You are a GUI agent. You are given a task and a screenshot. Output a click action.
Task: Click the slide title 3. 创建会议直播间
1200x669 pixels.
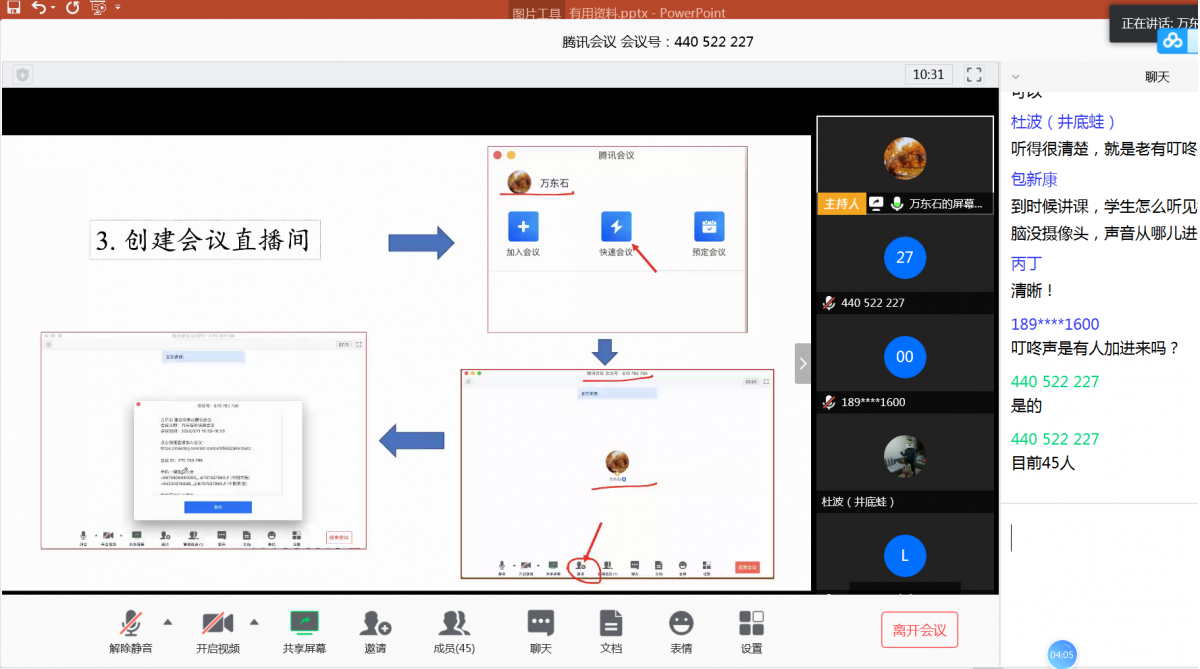click(205, 240)
